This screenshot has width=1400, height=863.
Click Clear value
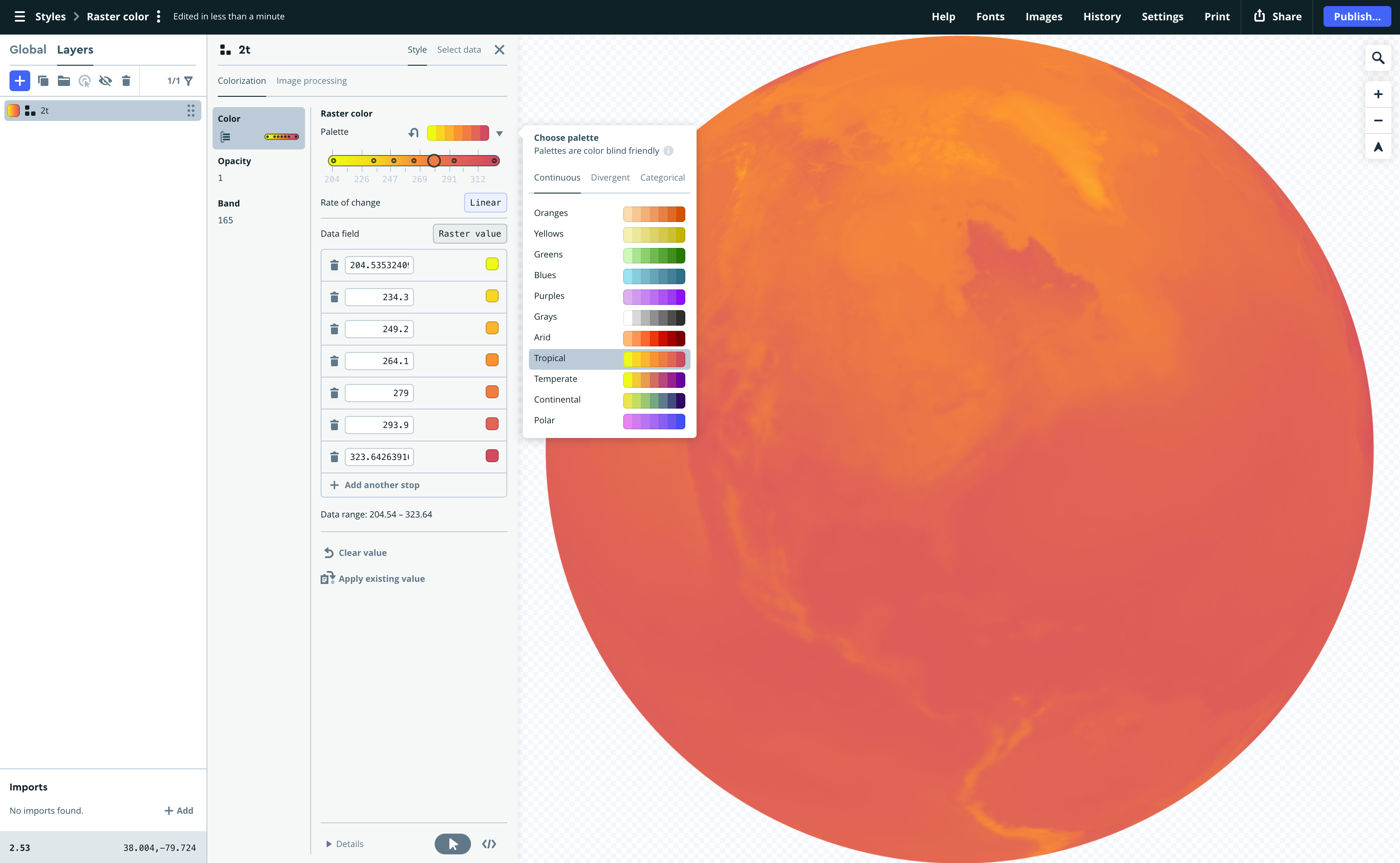point(355,552)
